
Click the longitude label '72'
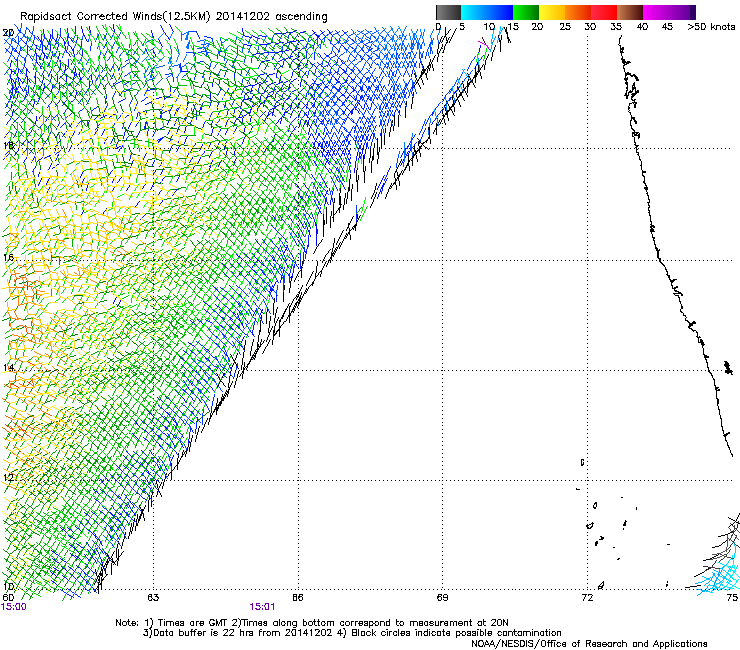point(587,598)
